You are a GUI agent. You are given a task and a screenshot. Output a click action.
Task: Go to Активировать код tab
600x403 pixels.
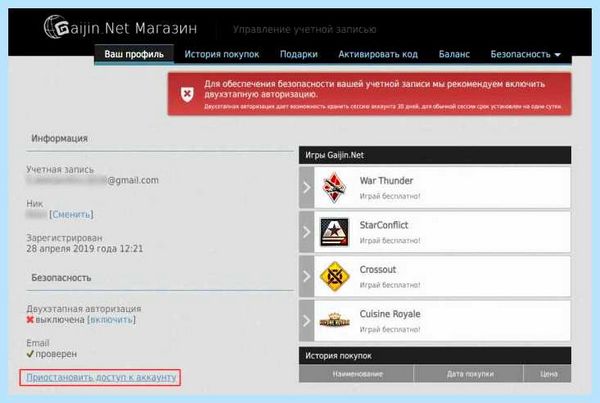coord(378,54)
